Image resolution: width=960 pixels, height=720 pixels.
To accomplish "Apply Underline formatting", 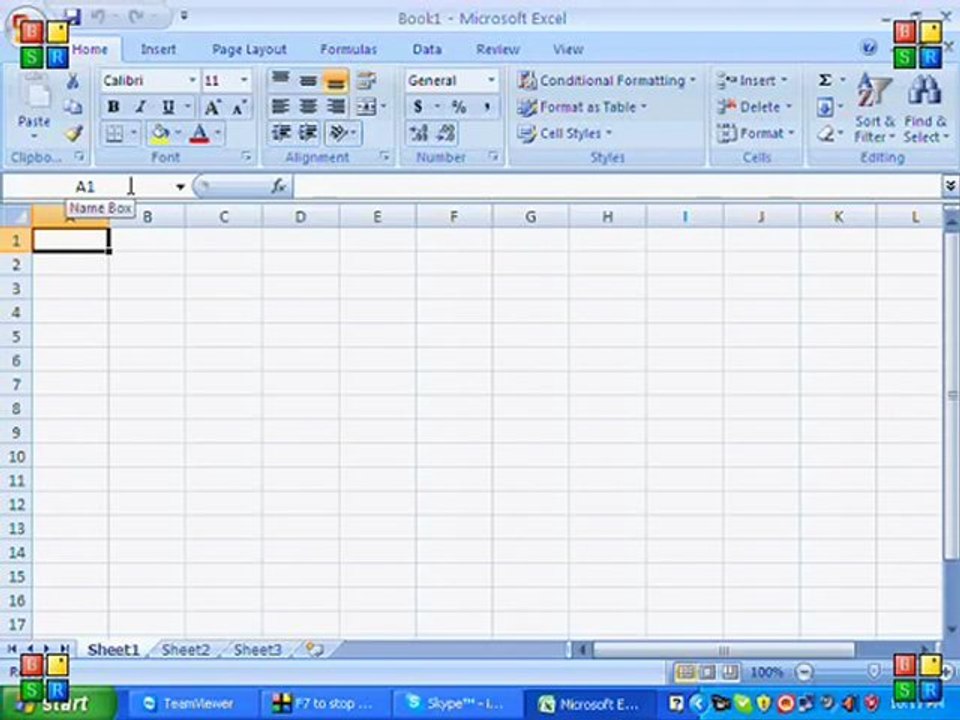I will tap(168, 107).
